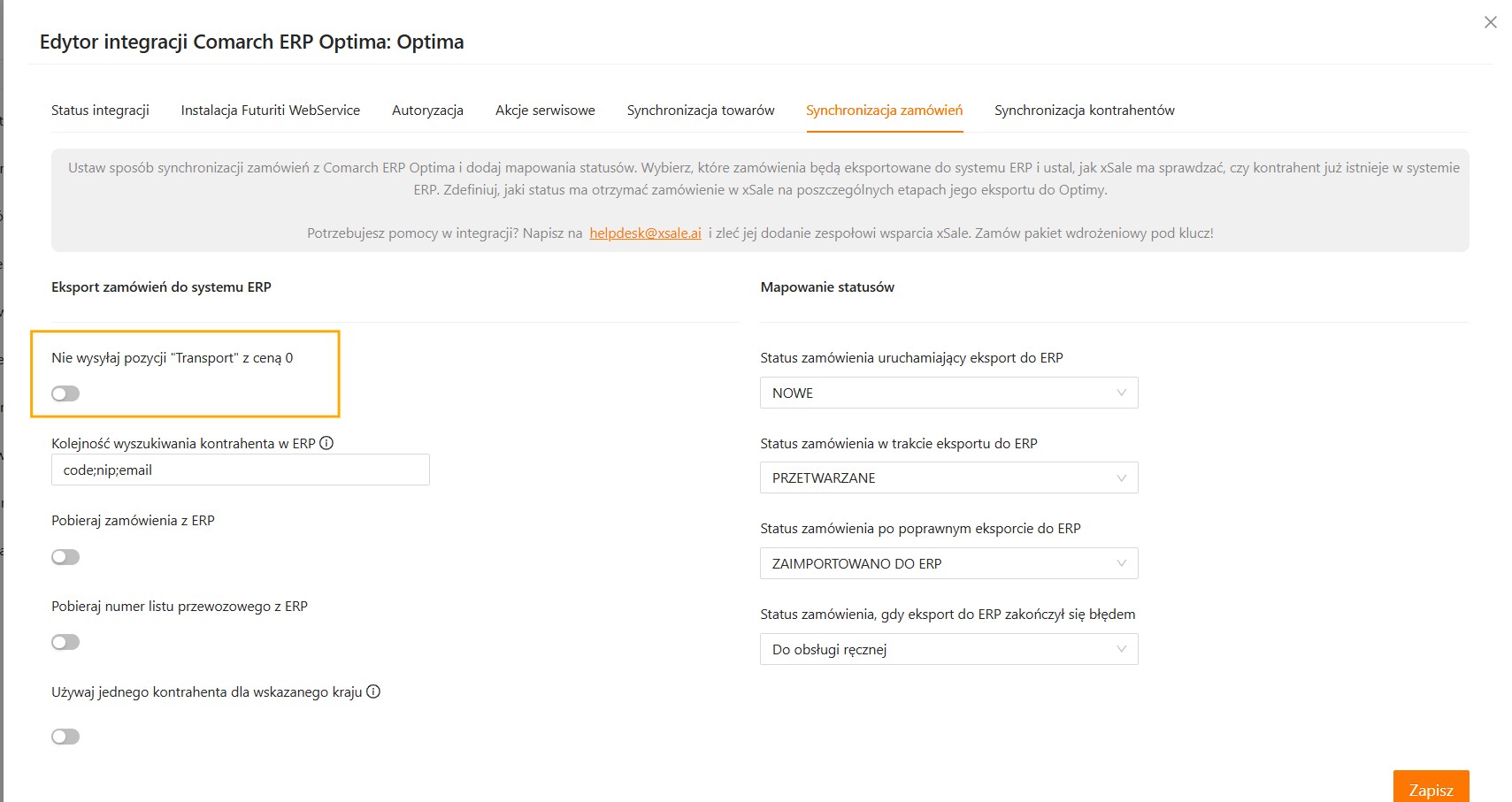Open the 'ZAIMPORTOWANO DO ERP' dropdown
This screenshot has width=1512, height=802.
948,564
